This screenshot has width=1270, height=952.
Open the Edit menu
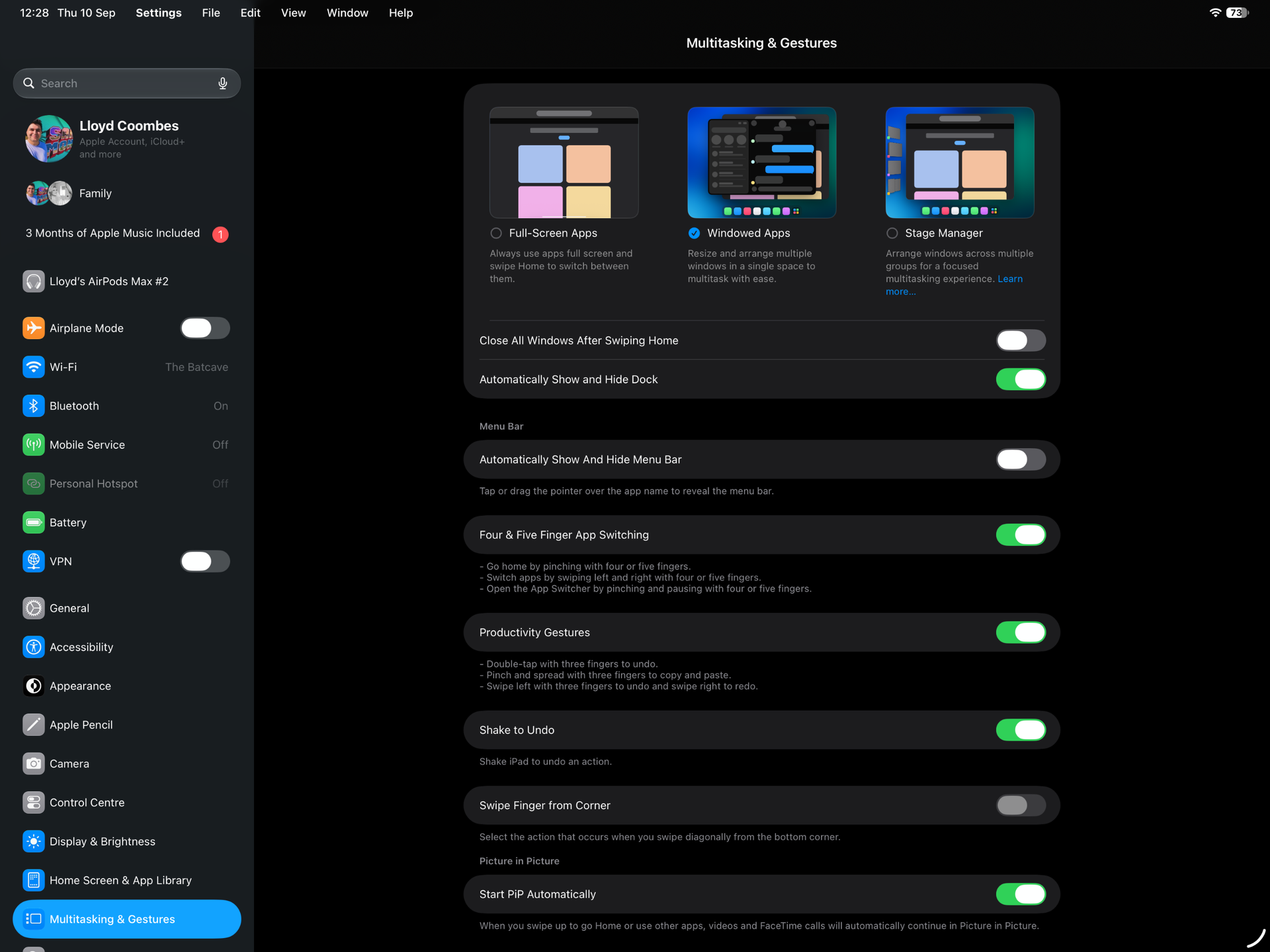tap(250, 13)
